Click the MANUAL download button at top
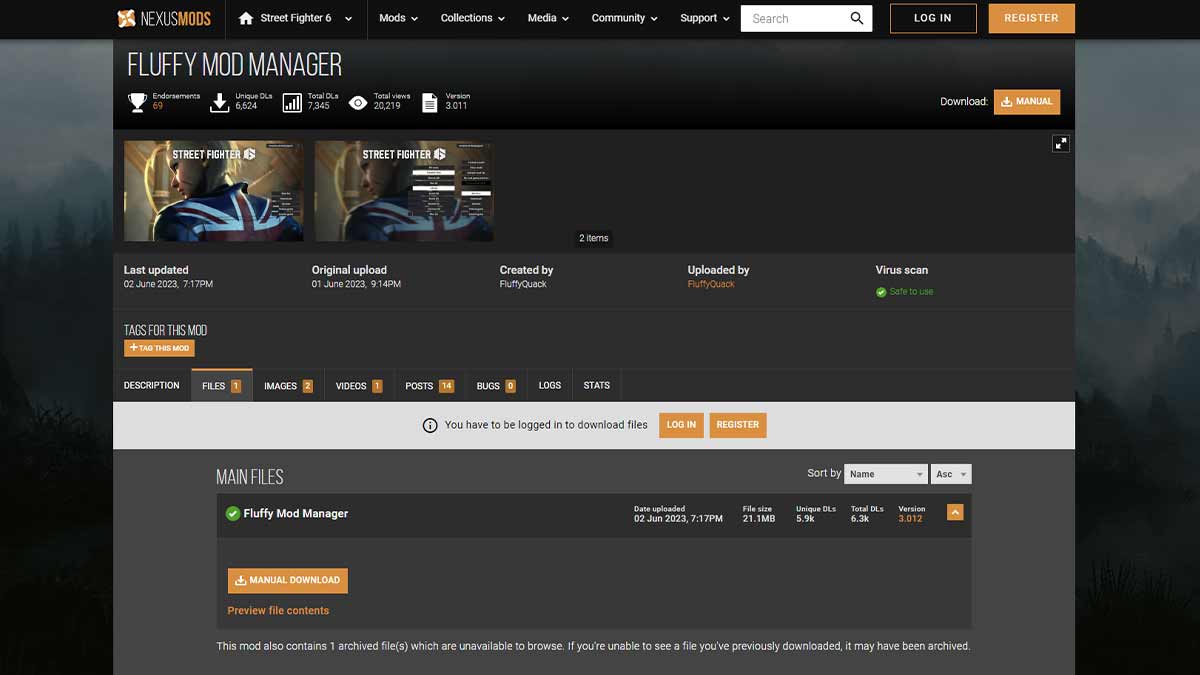1200x675 pixels. tap(1026, 101)
